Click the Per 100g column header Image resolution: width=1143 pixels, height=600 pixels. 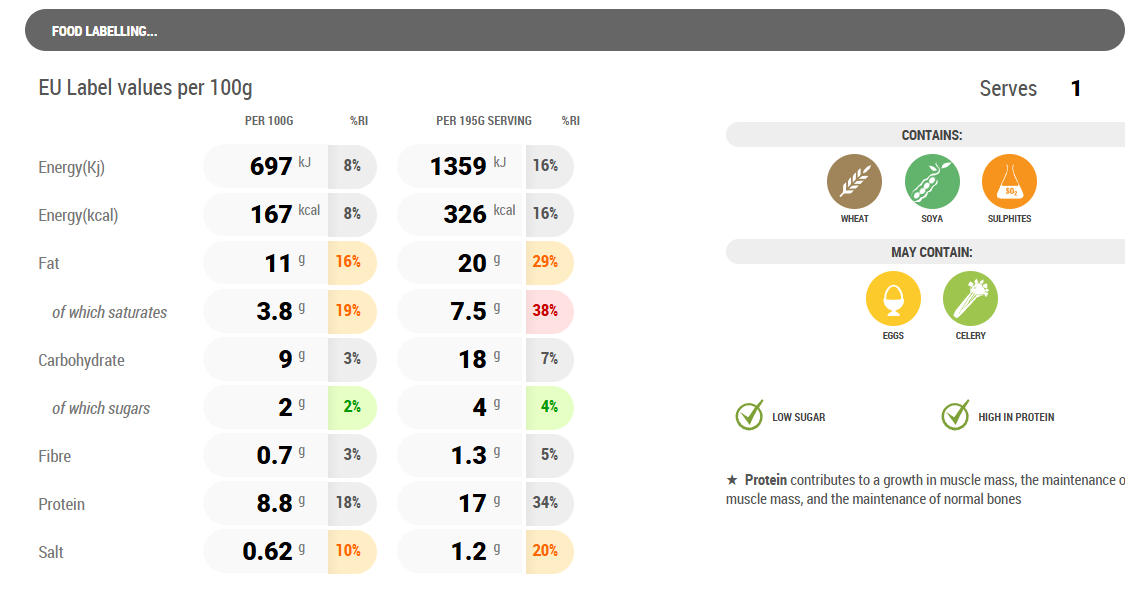coord(269,121)
